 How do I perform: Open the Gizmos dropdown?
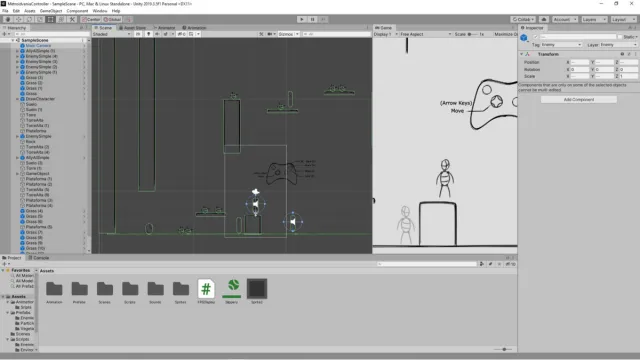[289, 34]
